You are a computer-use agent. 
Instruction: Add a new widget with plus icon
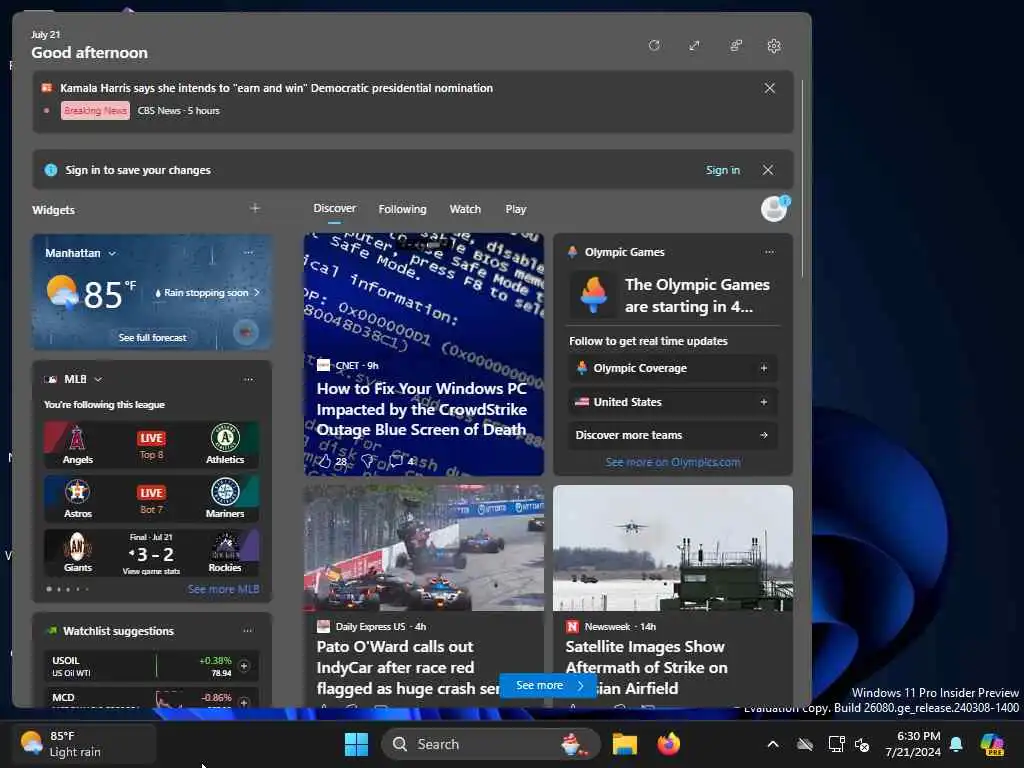coord(255,208)
